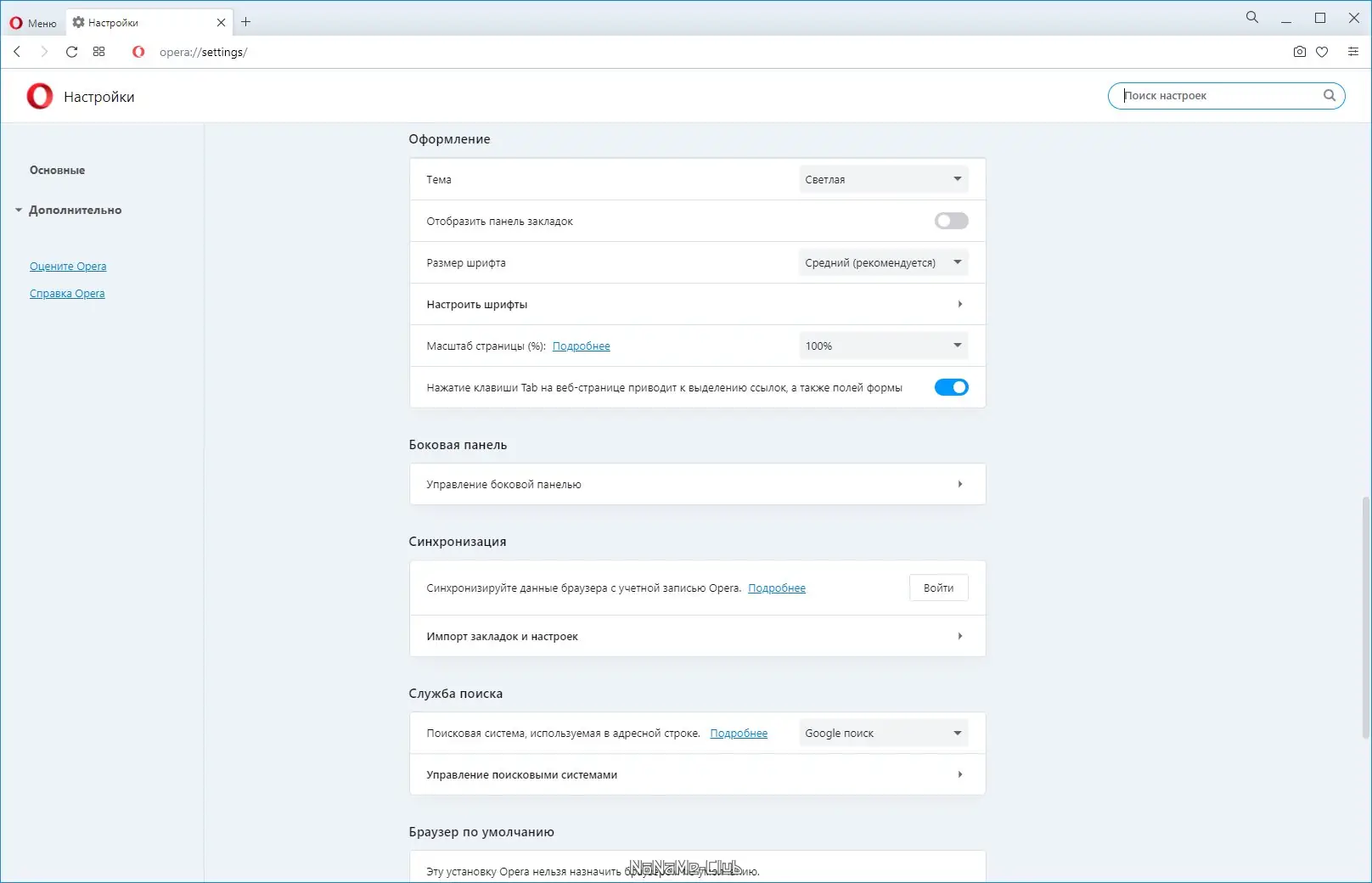Disable the Tab key link highlighting toggle
Viewport: 1372px width, 883px height.
pyautogui.click(x=951, y=387)
